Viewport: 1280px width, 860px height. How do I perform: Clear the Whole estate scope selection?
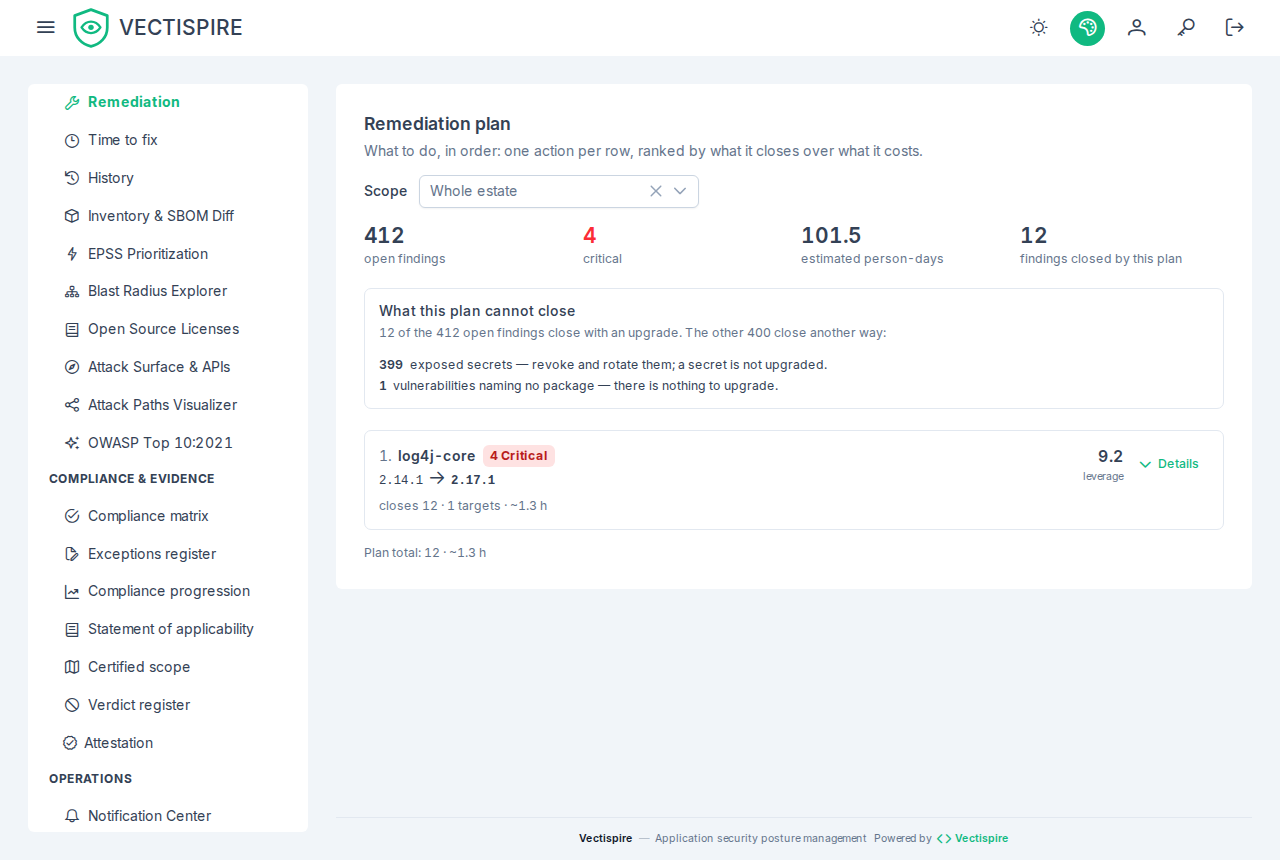point(656,191)
